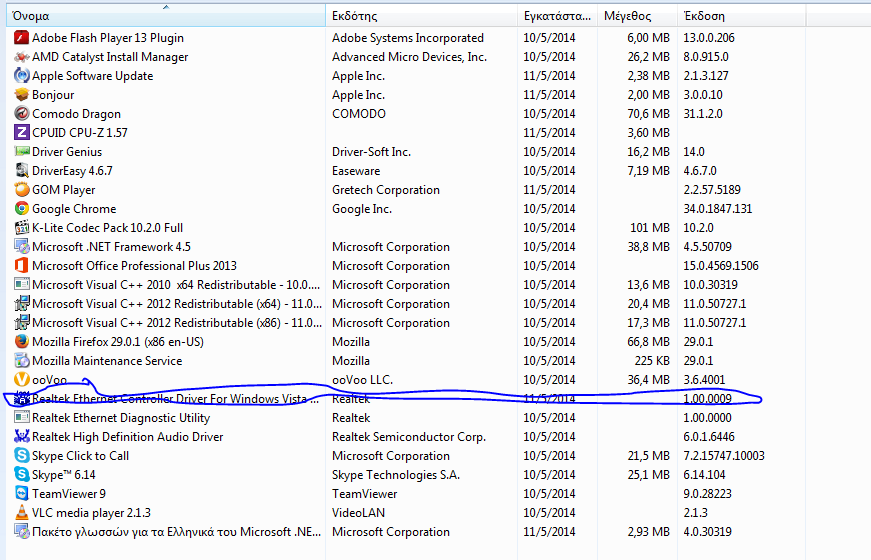Click the Mozilla Firefox 29.0.1 icon
The height and width of the screenshot is (560, 871).
22,341
